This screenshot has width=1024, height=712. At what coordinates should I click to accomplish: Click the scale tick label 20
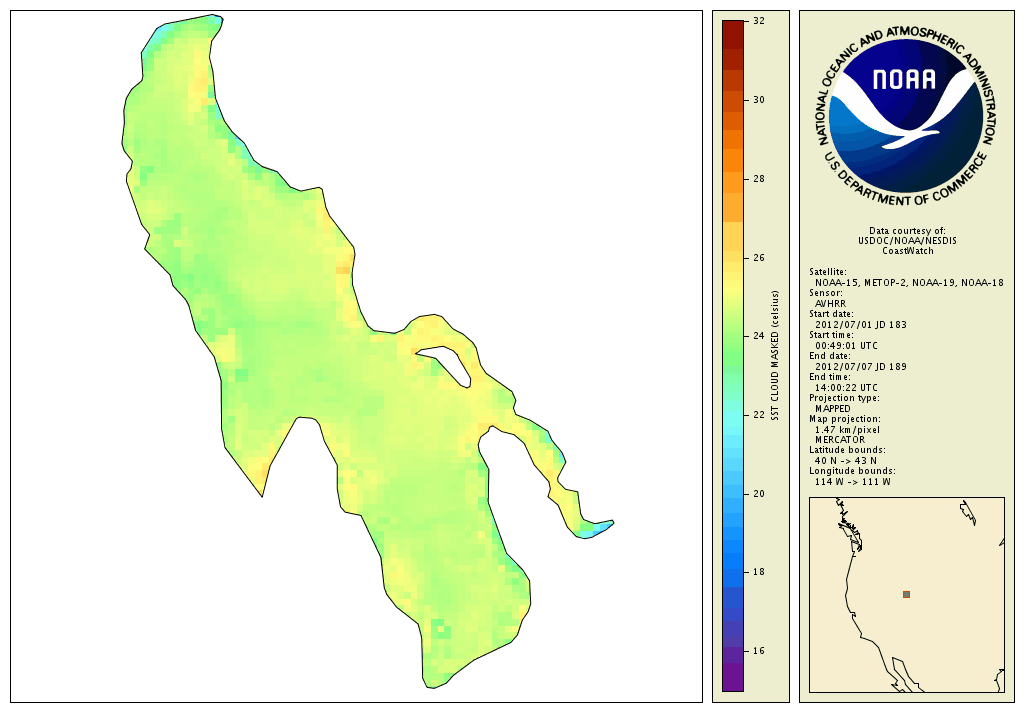pyautogui.click(x=758, y=494)
